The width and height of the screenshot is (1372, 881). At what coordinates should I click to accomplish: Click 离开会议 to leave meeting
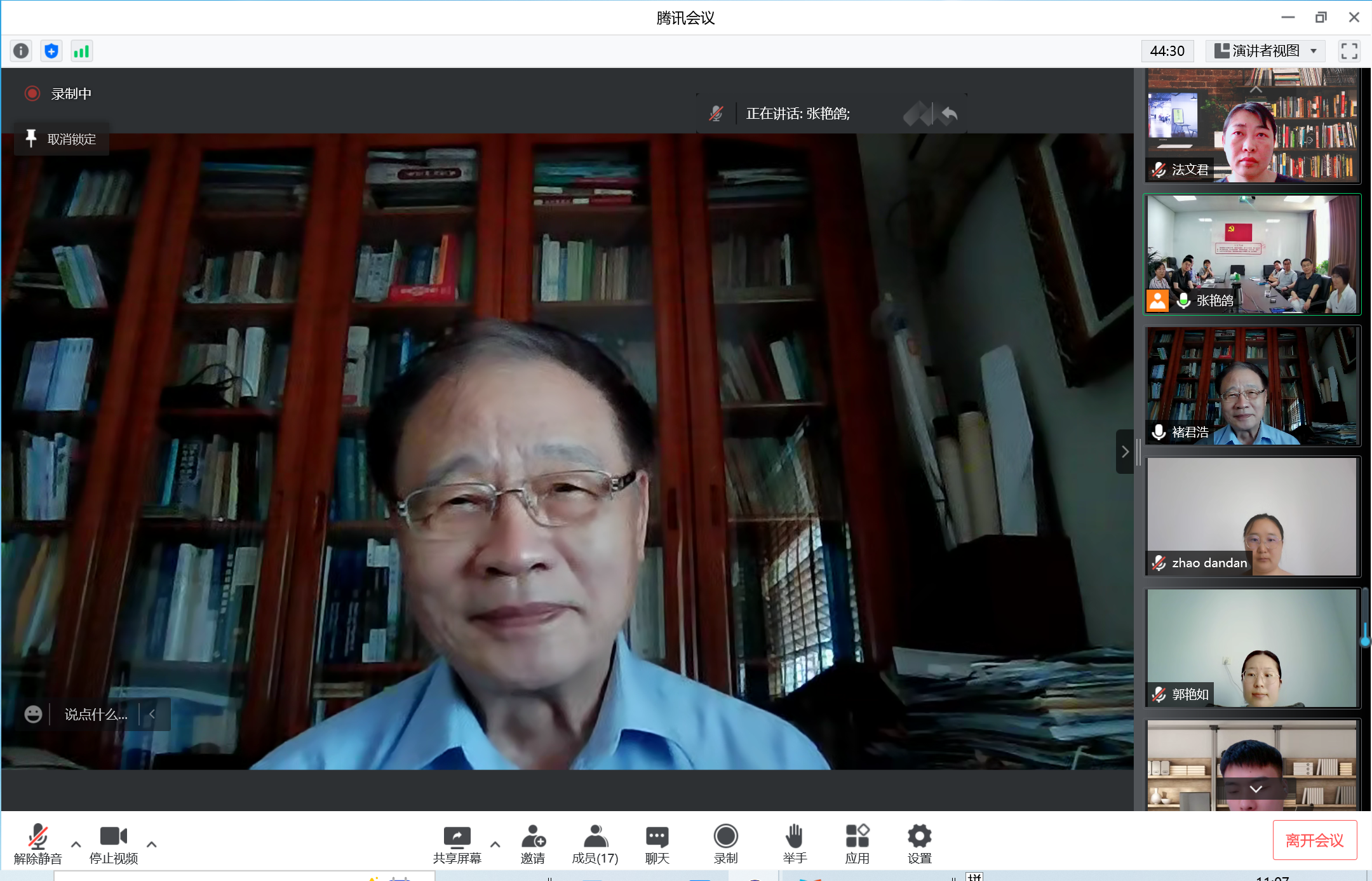1314,840
